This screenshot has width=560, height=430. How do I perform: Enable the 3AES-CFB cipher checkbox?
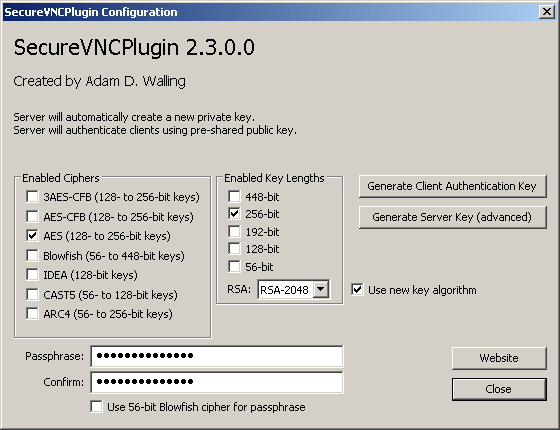[32, 196]
